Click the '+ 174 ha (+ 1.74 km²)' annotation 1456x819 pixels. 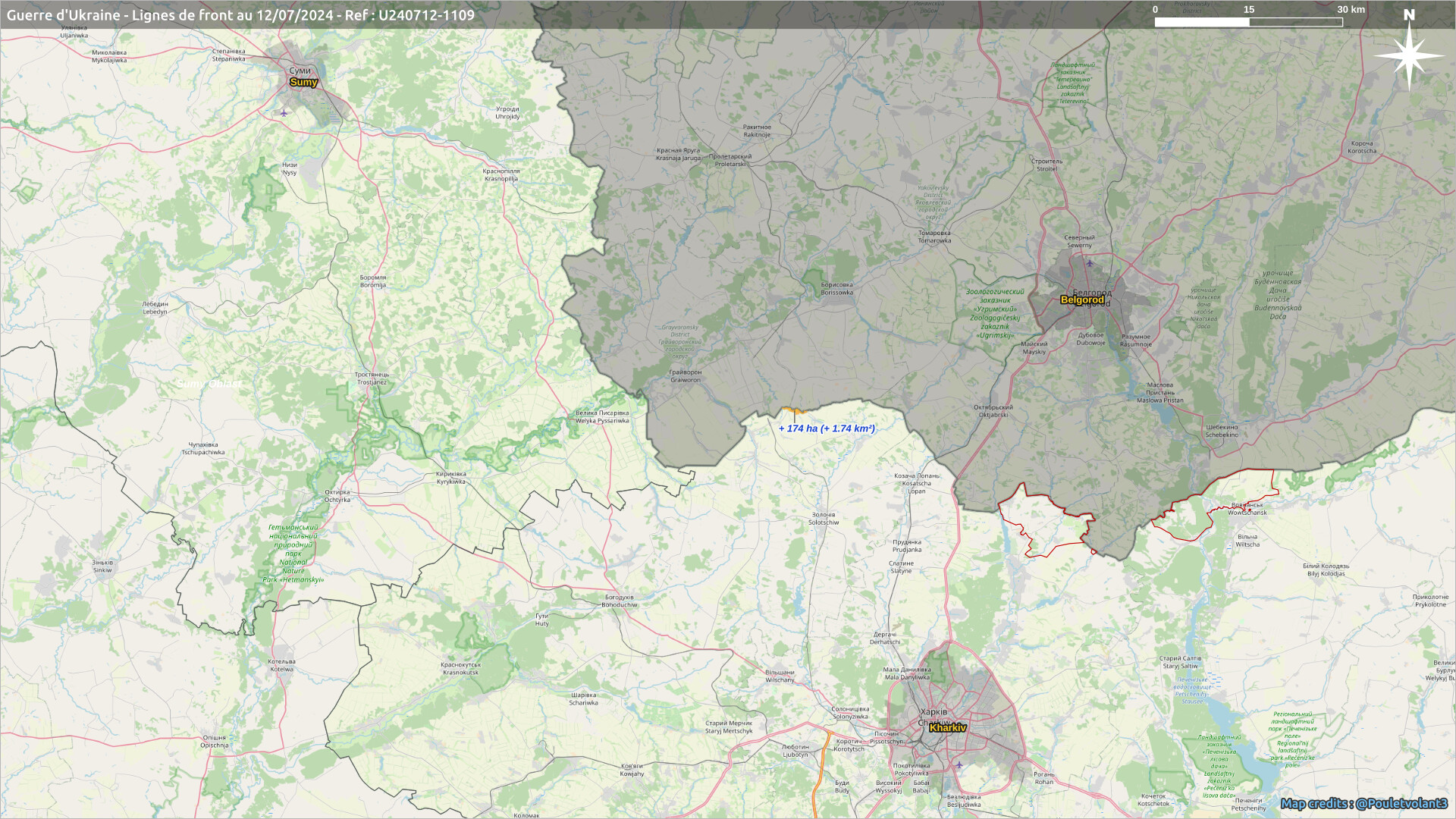click(x=827, y=428)
